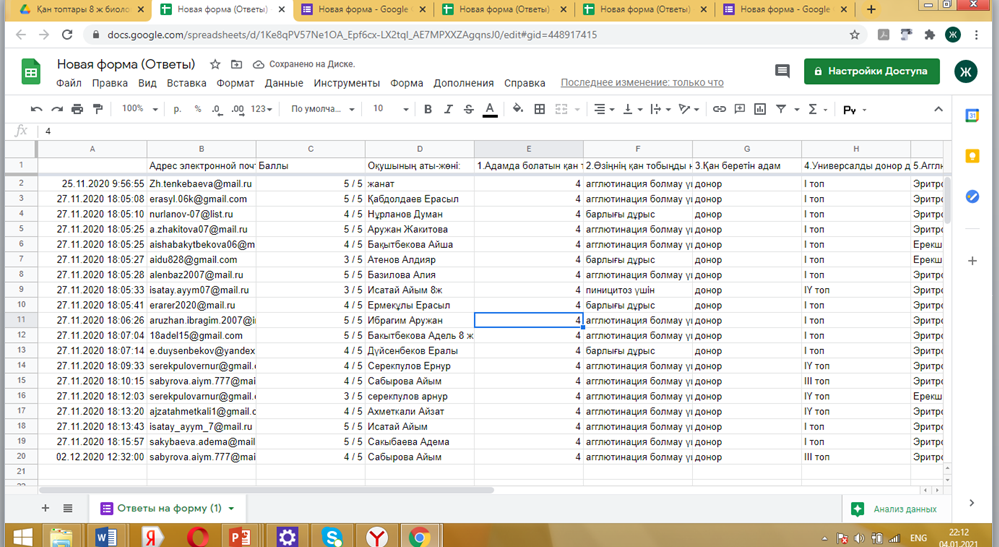The image size is (999, 547).
Task: Open vertical align dropdown
Action: (632, 110)
